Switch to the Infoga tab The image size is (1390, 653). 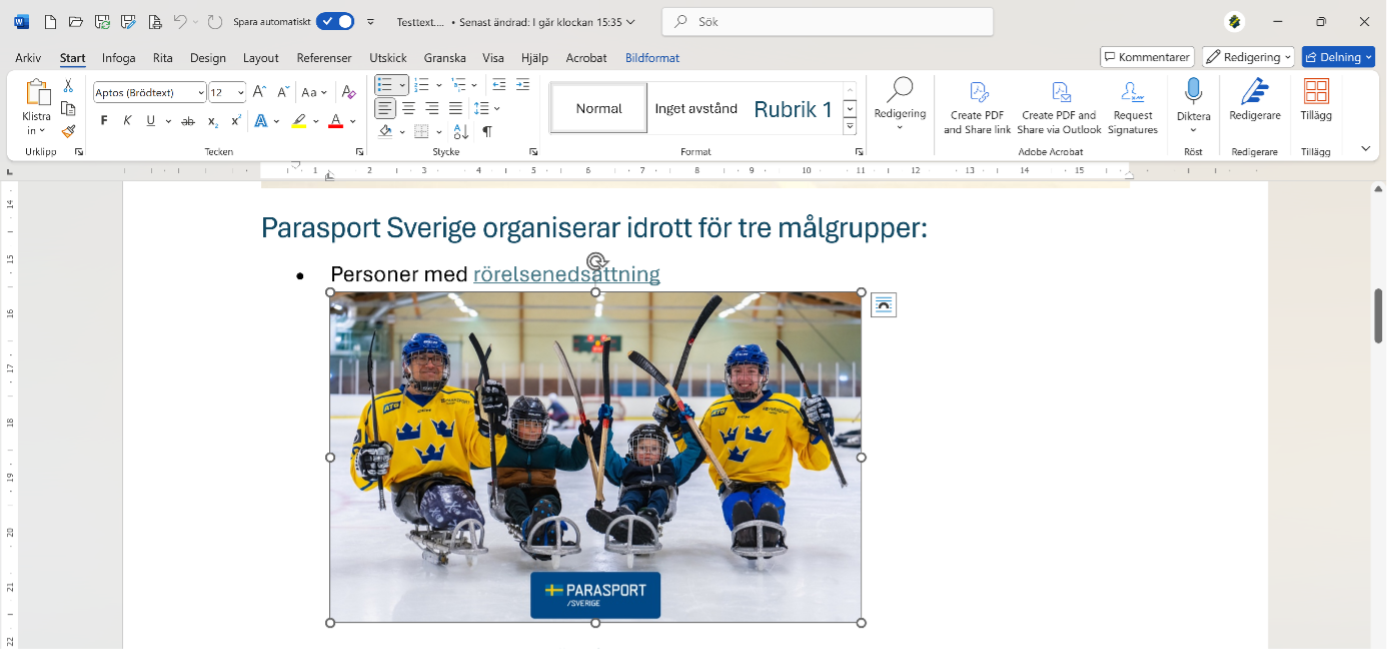(x=118, y=58)
